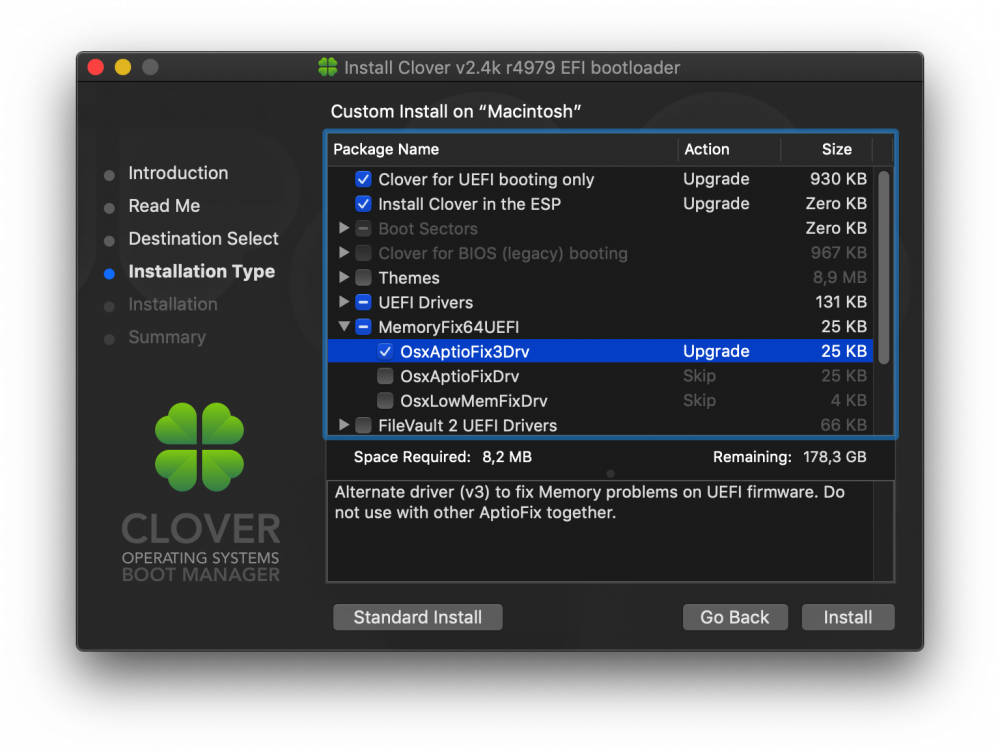The height and width of the screenshot is (752, 1000).
Task: Toggle Clover for BIOS (legacy) booting checkbox
Action: coord(363,253)
